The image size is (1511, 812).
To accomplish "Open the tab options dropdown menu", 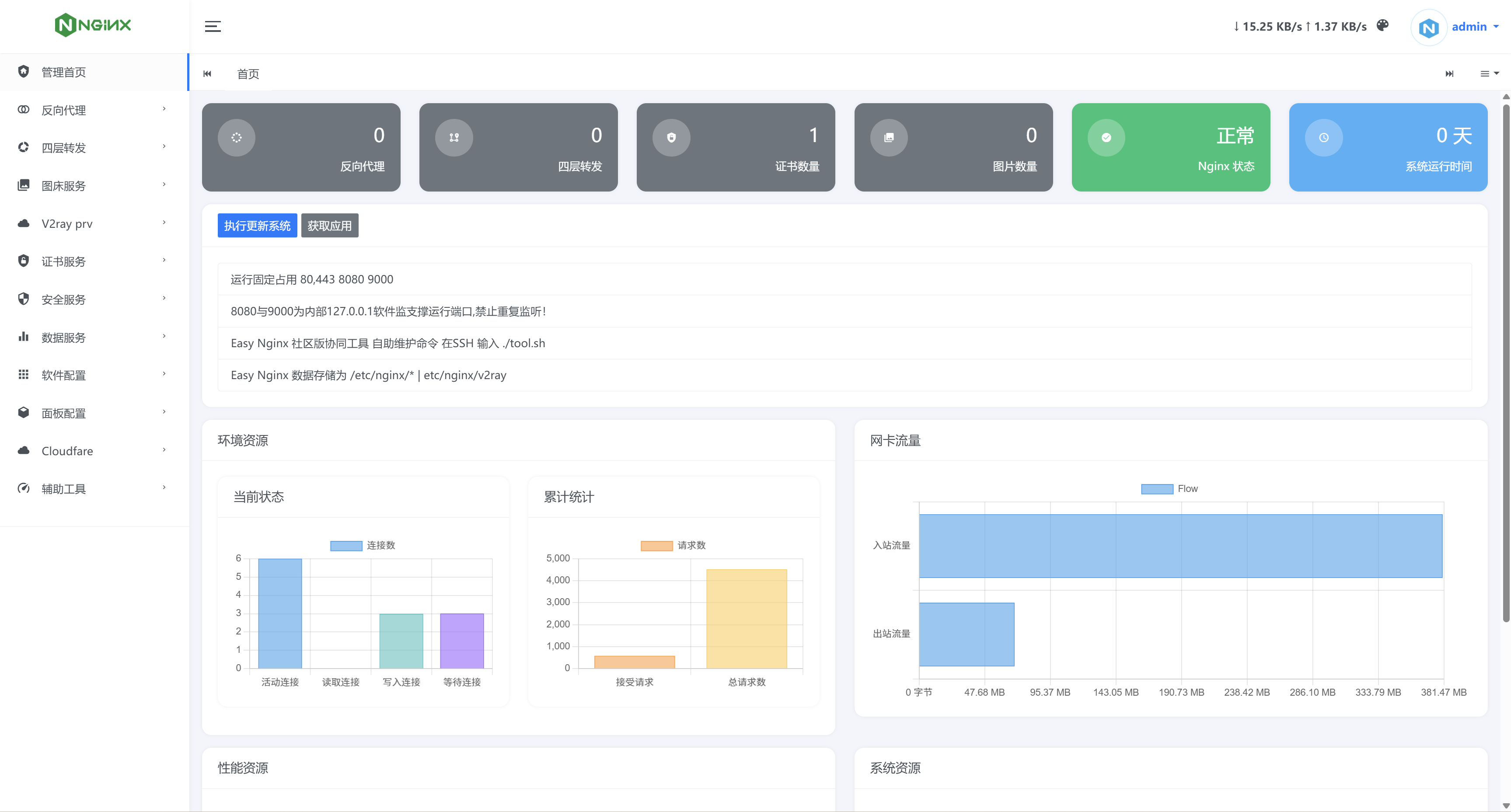I will pos(1489,74).
